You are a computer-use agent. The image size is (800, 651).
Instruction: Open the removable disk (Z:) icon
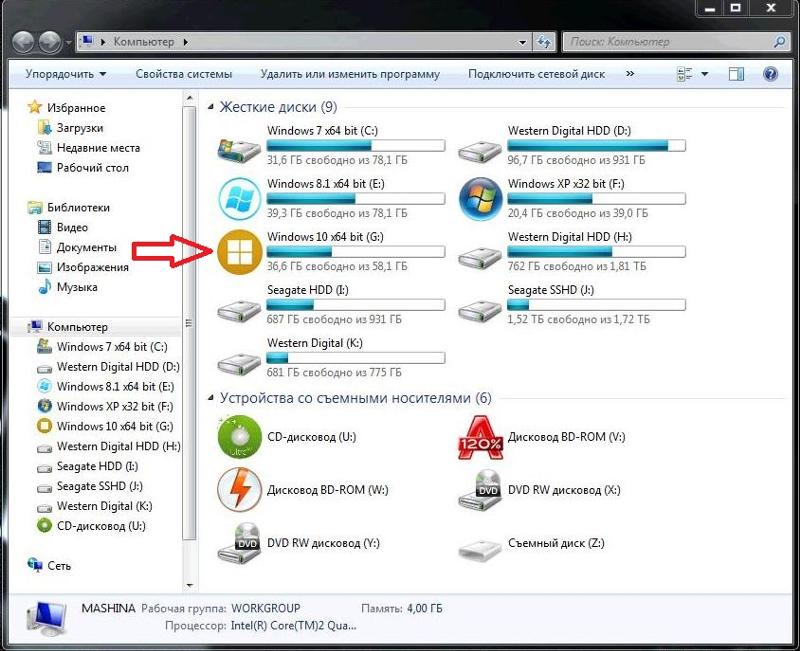479,545
